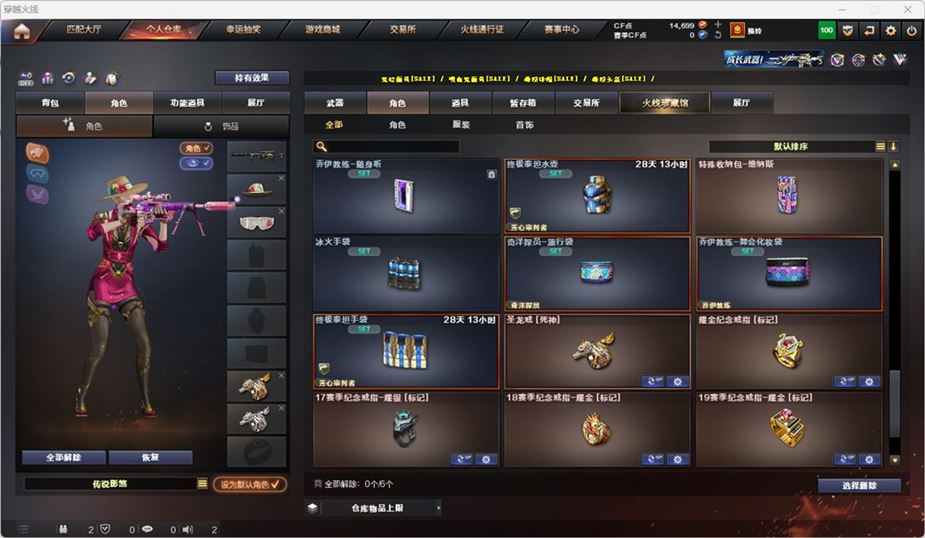Click the gear icon on 圣龙戒 ring item
This screenshot has width=925, height=538.
(678, 382)
